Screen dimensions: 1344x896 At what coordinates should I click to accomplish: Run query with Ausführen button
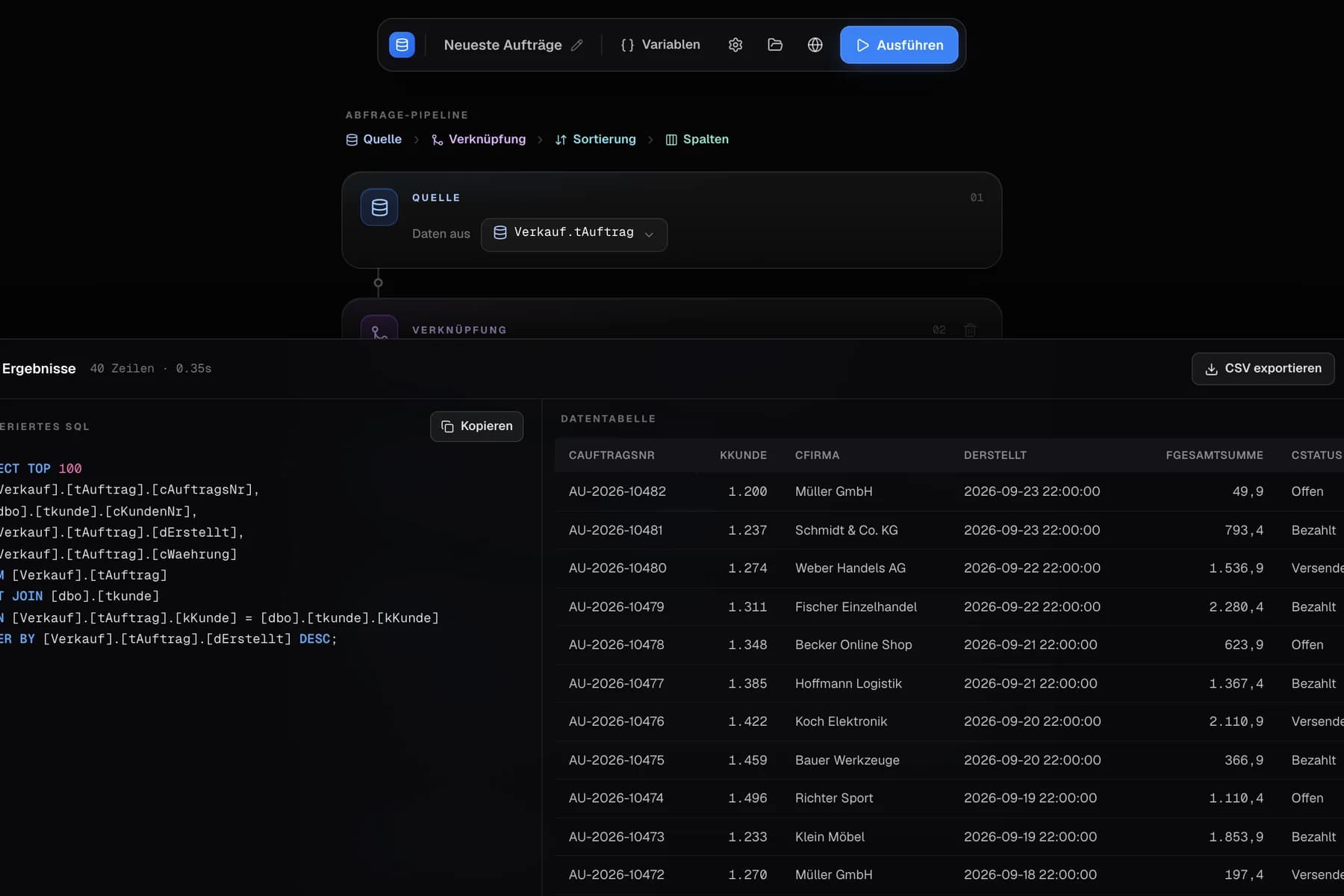click(899, 45)
